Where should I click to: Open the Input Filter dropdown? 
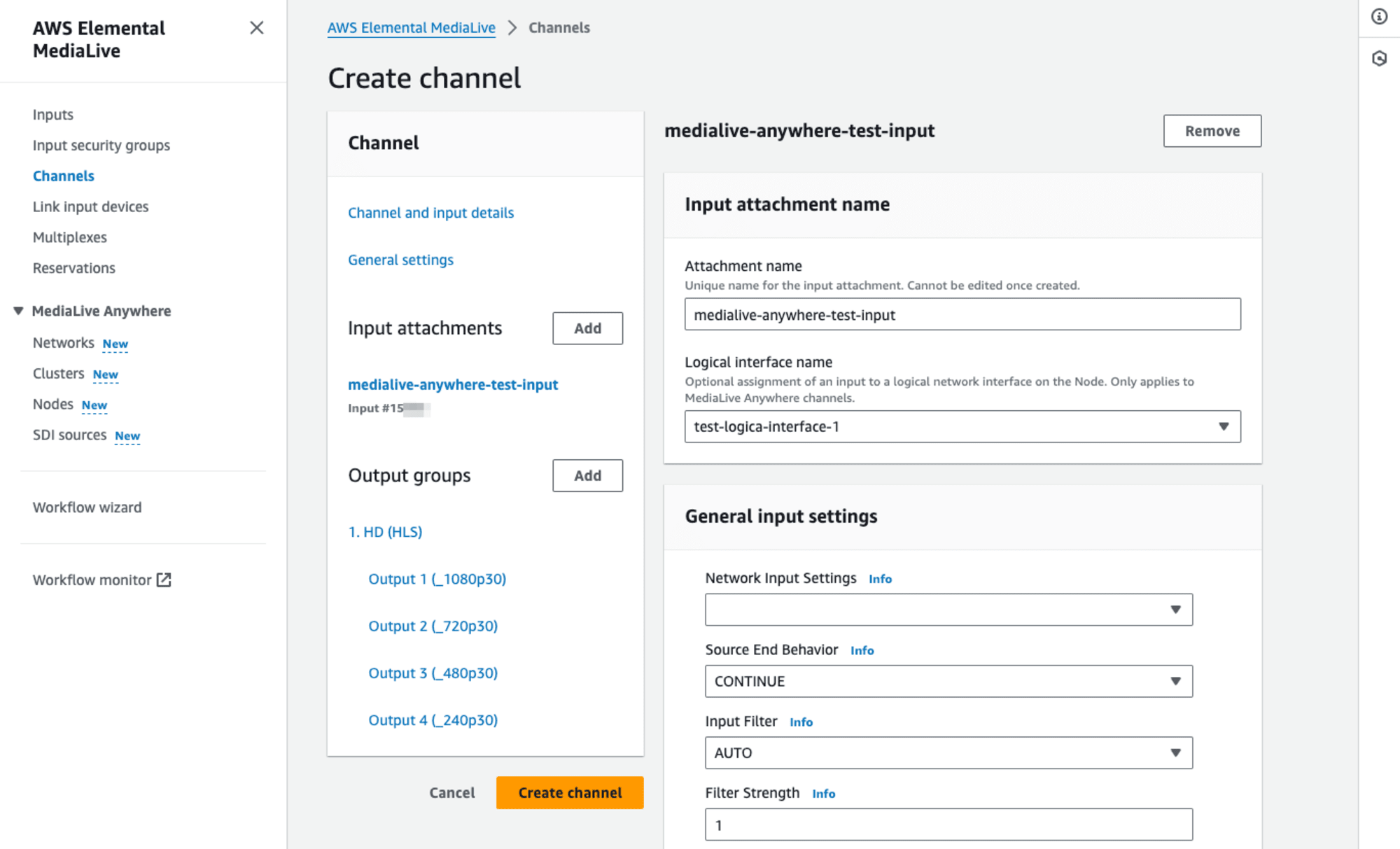click(948, 753)
